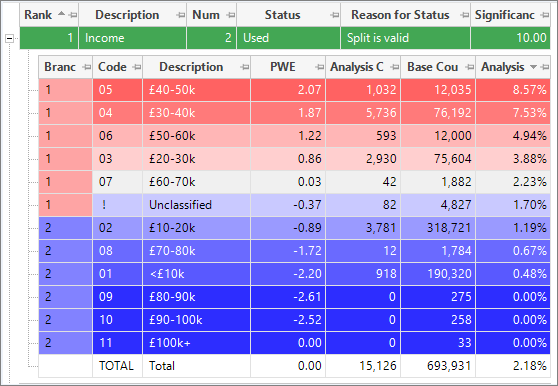This screenshot has height=386, width=558.
Task: Pin the Significance column header
Action: tap(544, 15)
